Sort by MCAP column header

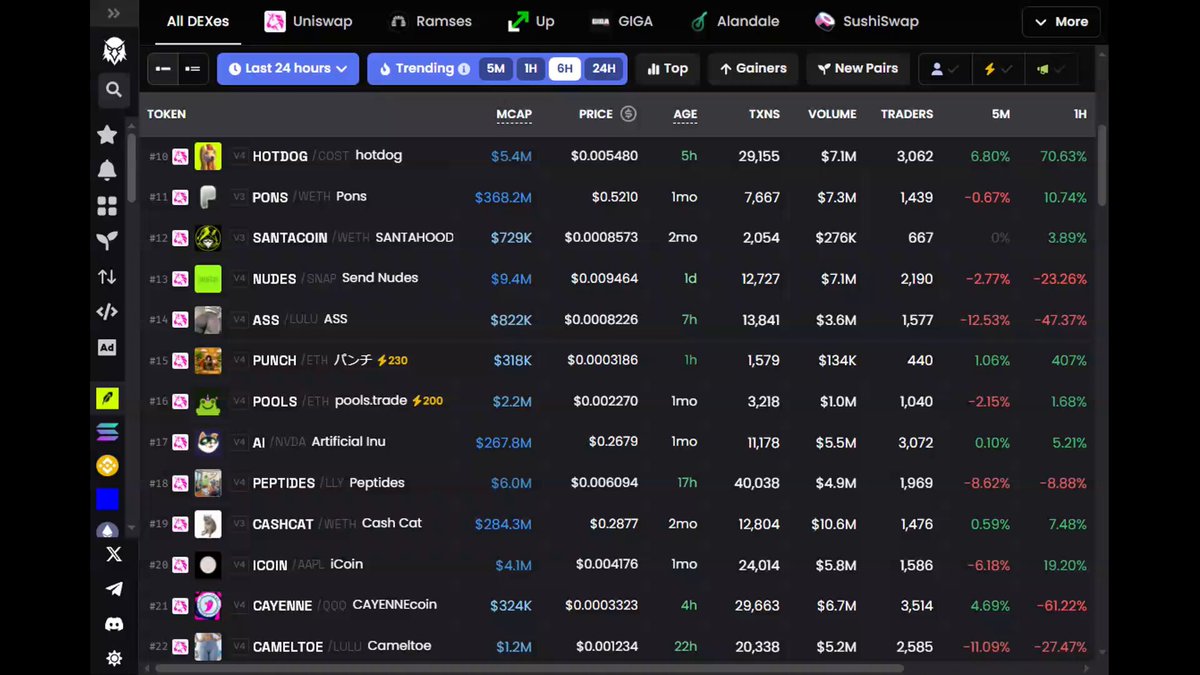tap(514, 114)
